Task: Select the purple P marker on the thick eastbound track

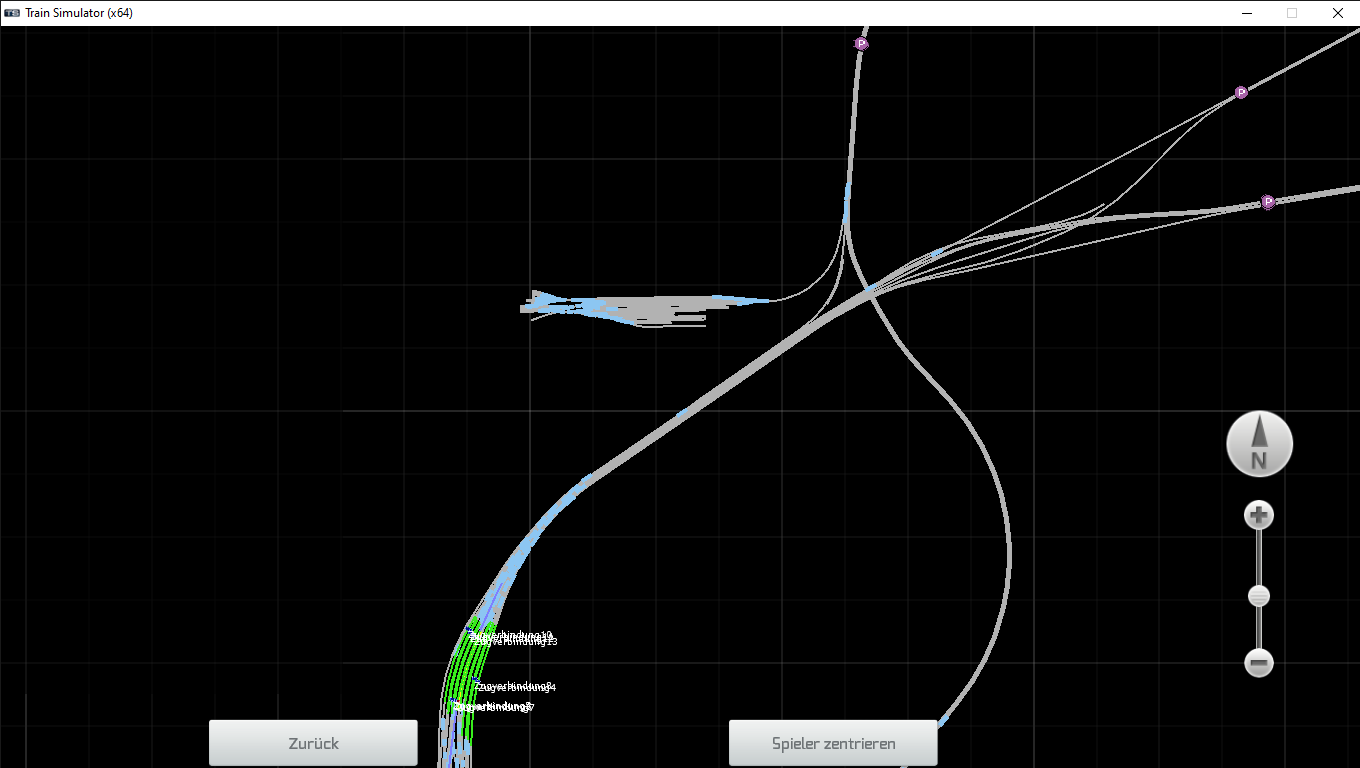Action: coord(1268,202)
